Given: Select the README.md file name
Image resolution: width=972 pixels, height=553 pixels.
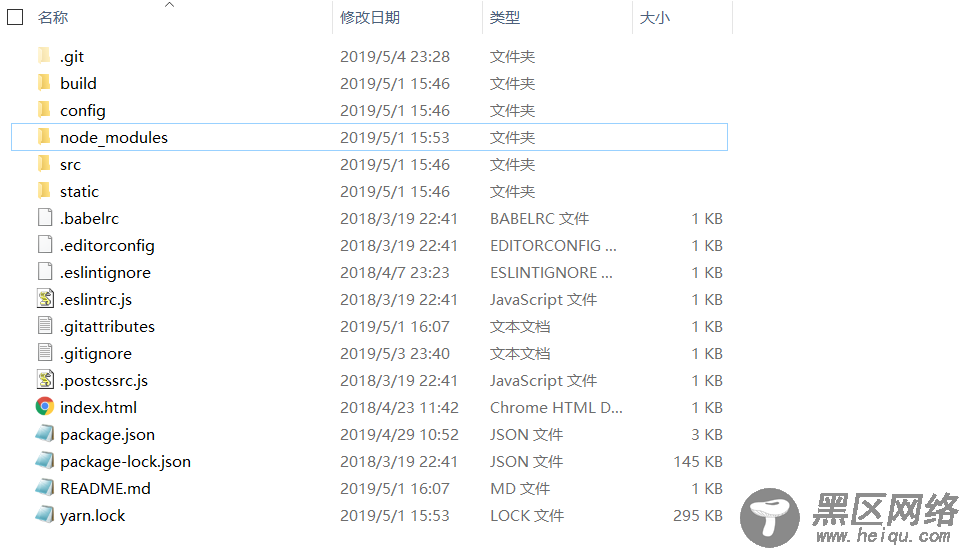Looking at the screenshot, I should tap(105, 488).
